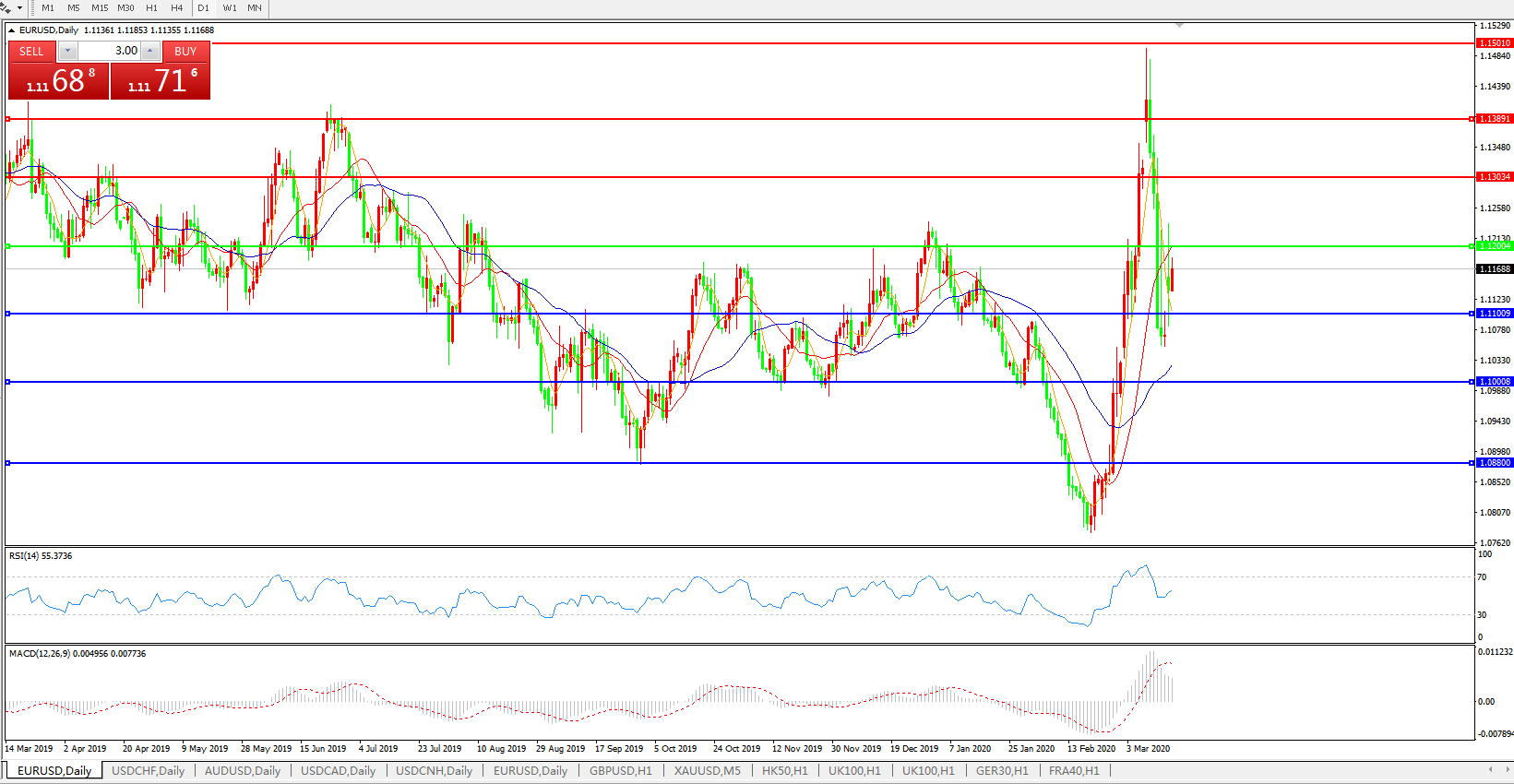1514x784 pixels.
Task: Switch to the GBPUSD,H1 chart tab
Action: [x=620, y=771]
